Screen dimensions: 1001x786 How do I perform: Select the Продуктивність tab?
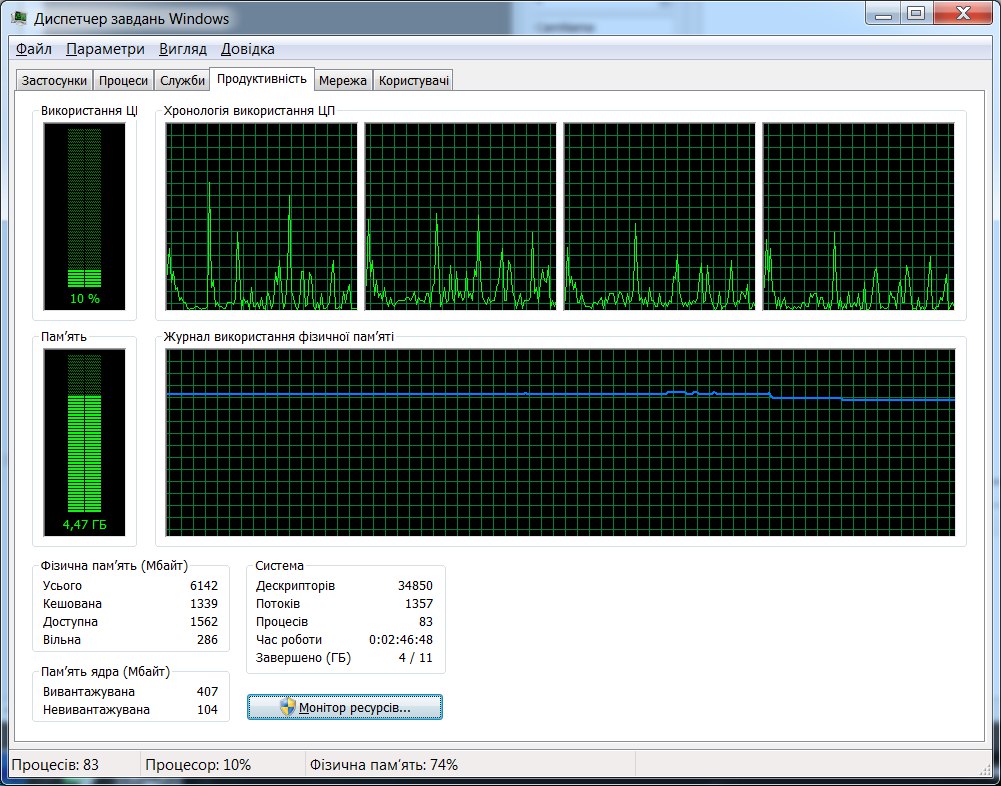point(262,79)
